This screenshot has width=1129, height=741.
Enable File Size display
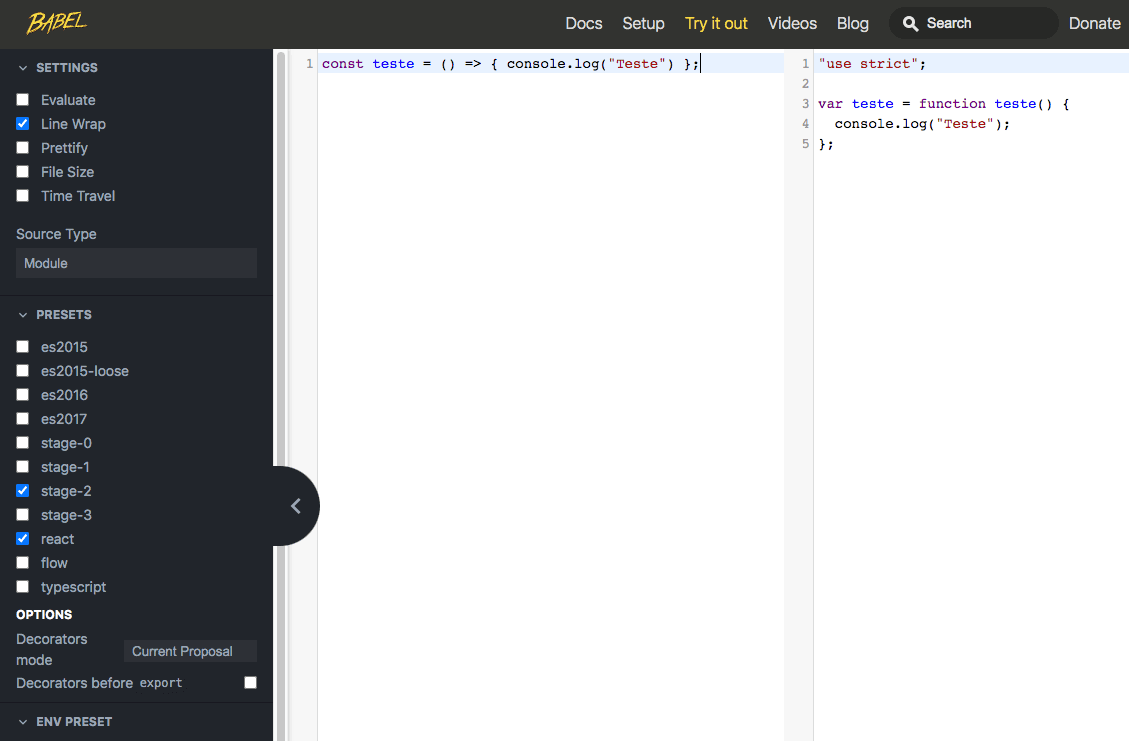click(x=22, y=171)
